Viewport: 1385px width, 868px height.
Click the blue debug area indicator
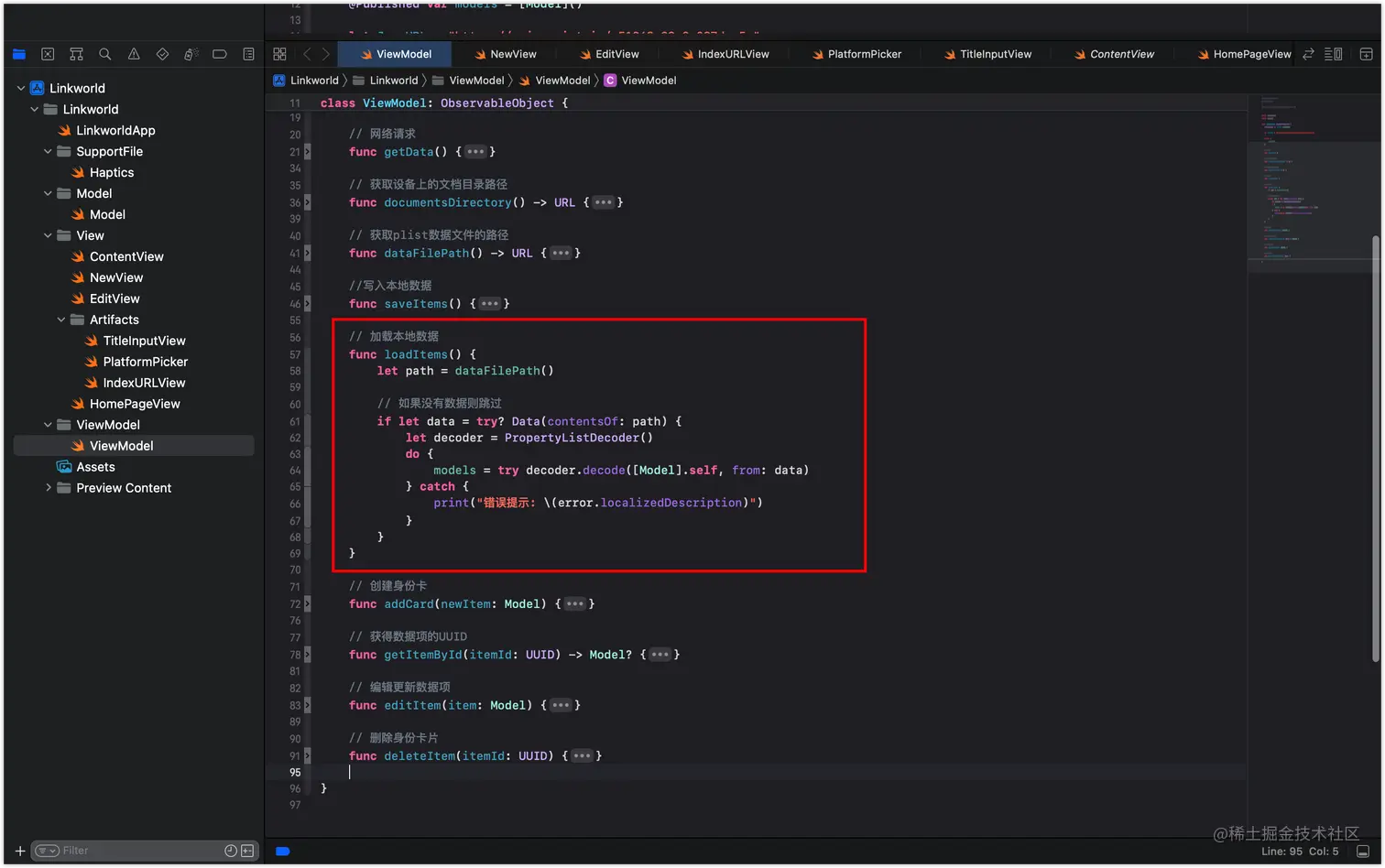(x=283, y=851)
